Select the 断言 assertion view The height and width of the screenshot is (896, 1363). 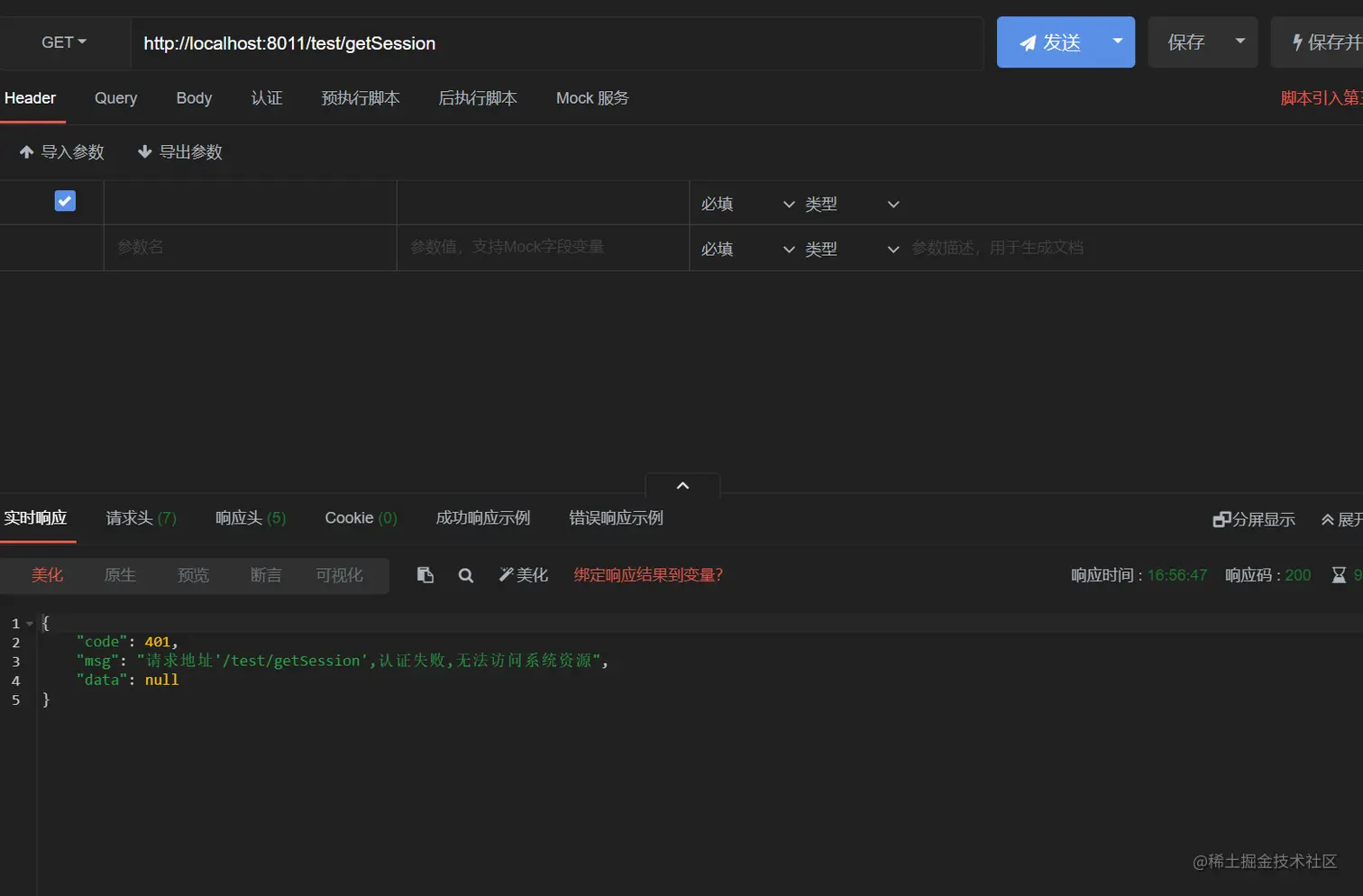(x=266, y=575)
